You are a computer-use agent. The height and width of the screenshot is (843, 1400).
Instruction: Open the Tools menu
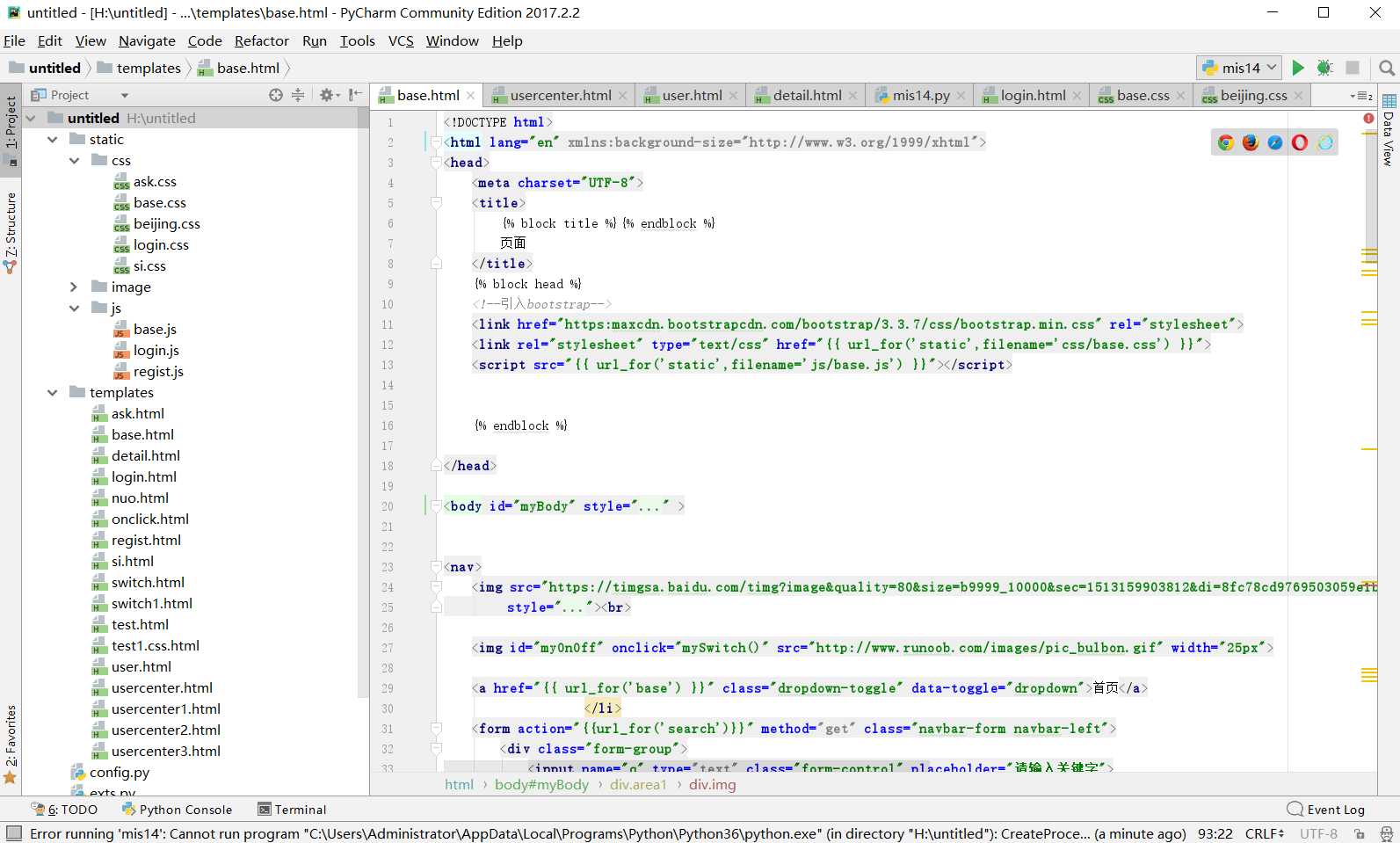(x=358, y=40)
